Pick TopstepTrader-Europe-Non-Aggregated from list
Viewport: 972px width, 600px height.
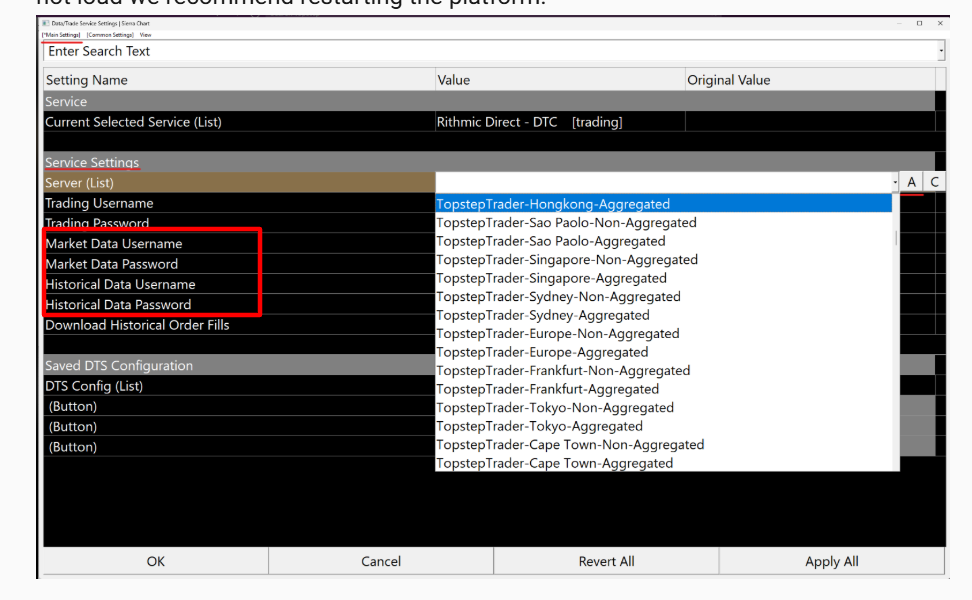[x=664, y=333]
